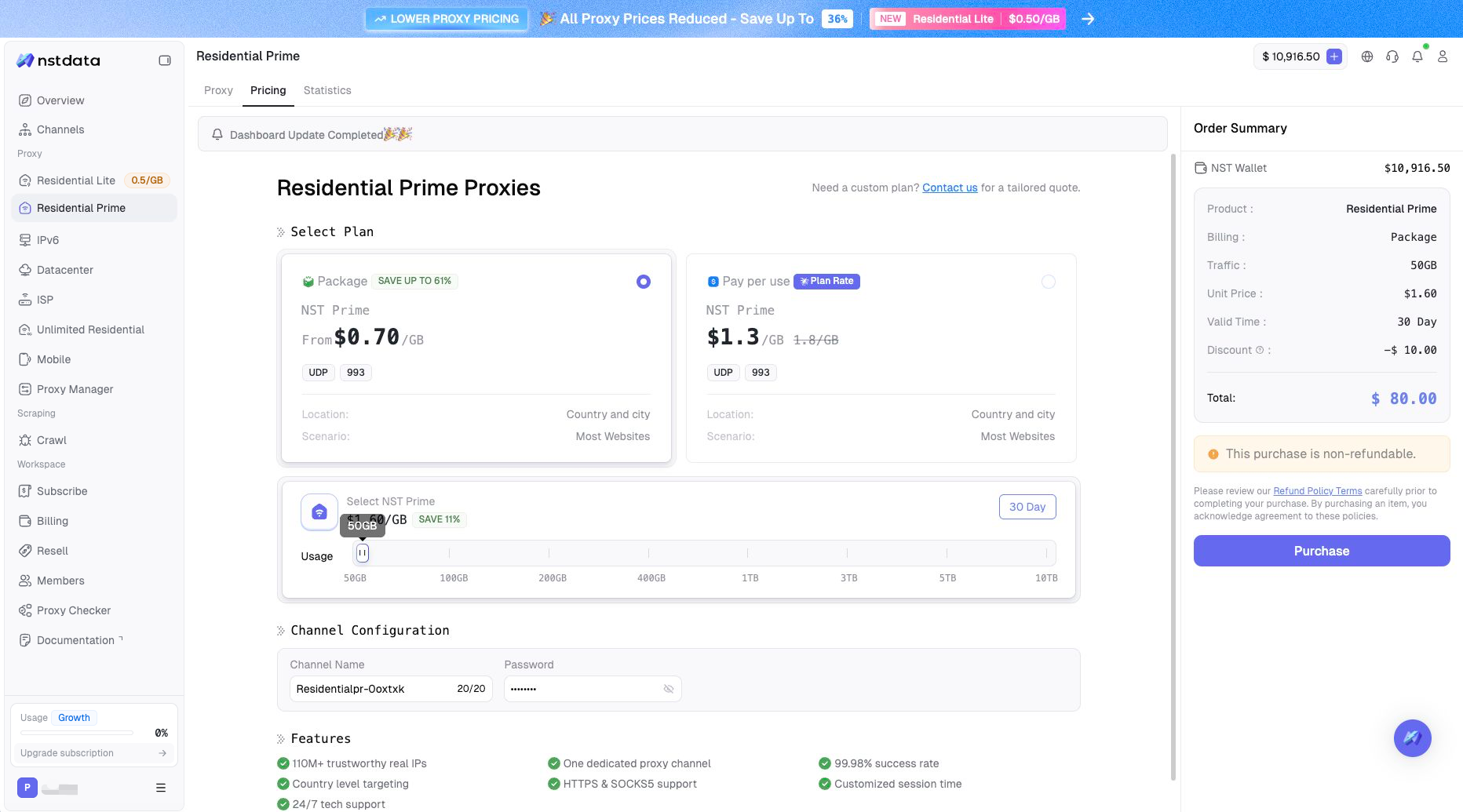
Task: Click the usage slider handle
Action: (362, 553)
